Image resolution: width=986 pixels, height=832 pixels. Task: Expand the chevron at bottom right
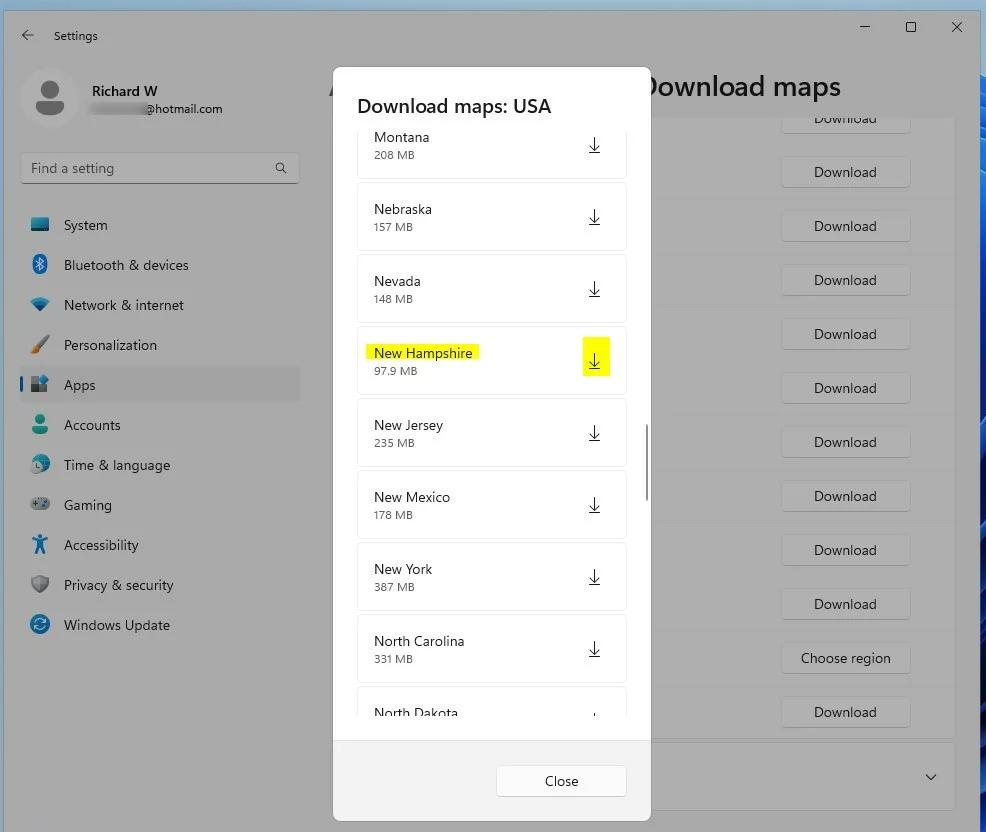point(930,777)
